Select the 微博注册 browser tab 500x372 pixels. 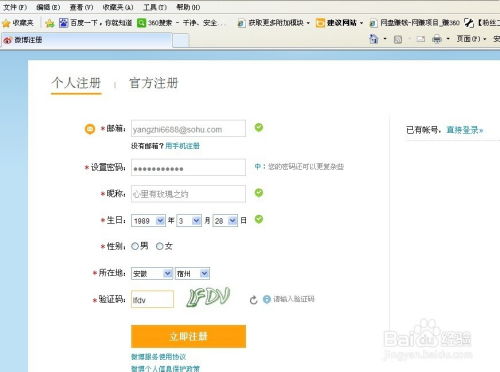point(86,40)
